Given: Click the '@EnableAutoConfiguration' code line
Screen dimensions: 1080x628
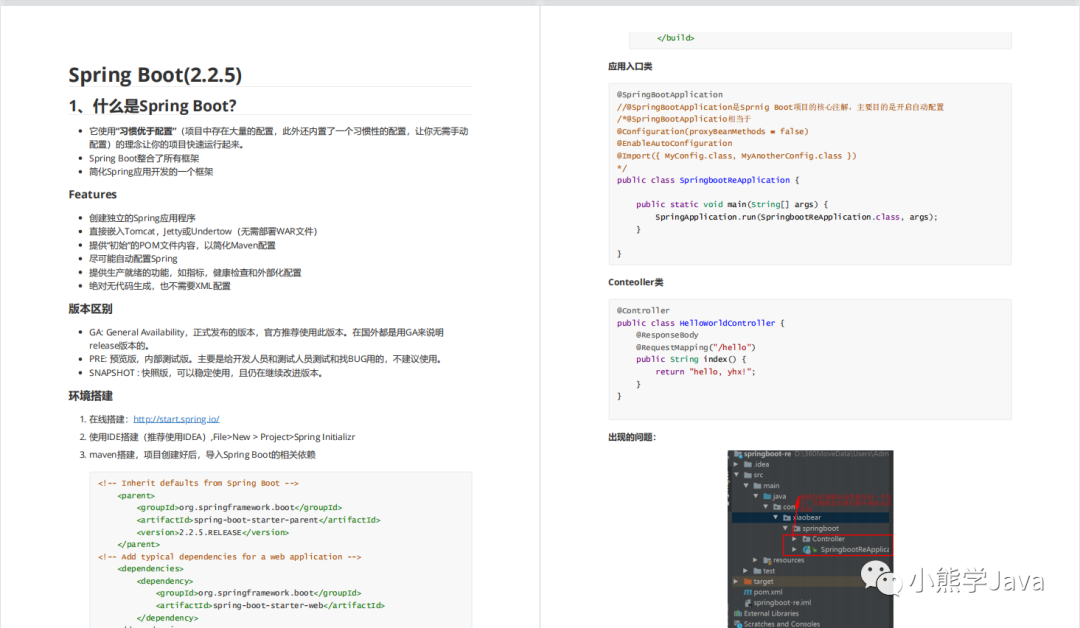Looking at the screenshot, I should [x=674, y=143].
